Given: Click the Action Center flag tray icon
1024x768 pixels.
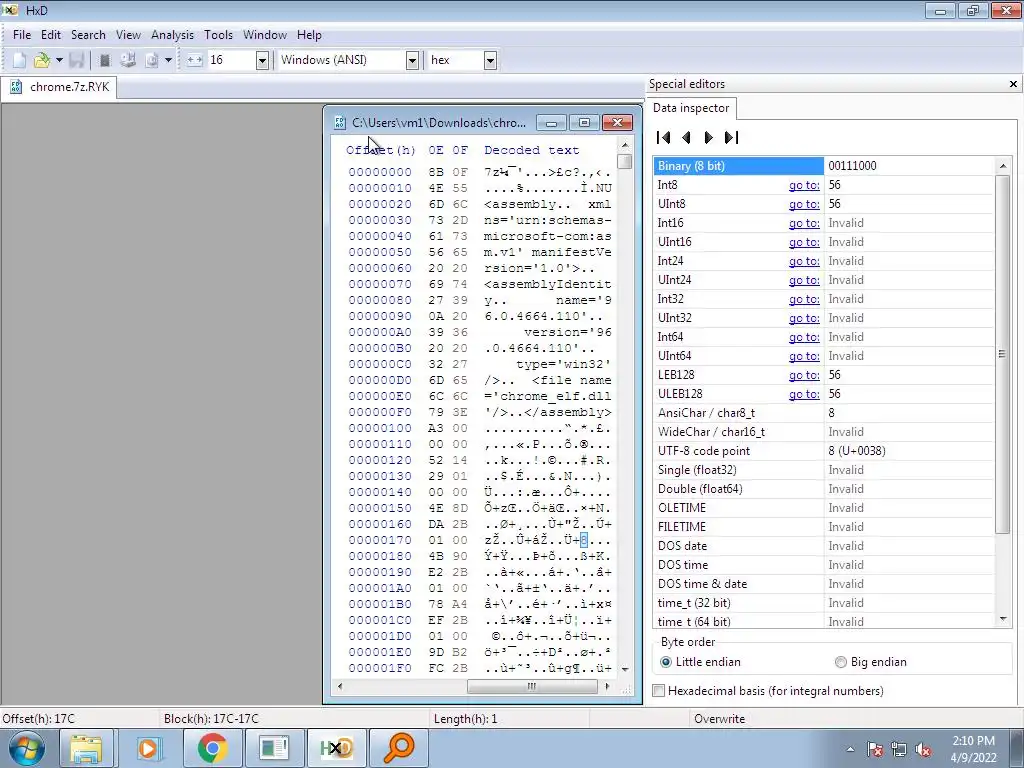Looking at the screenshot, I should [875, 750].
